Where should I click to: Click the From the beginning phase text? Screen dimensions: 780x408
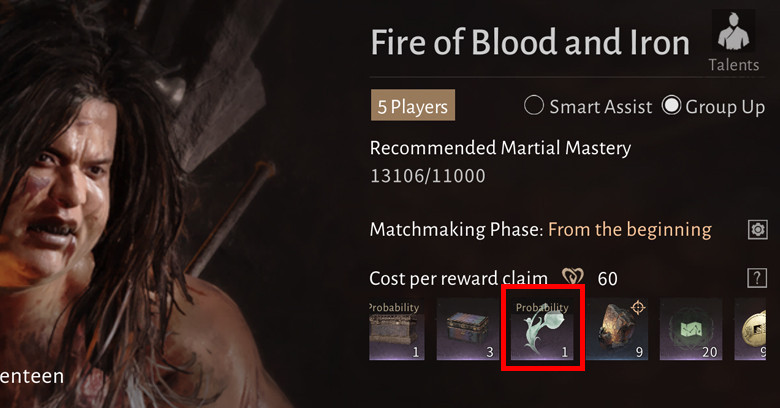click(x=630, y=229)
